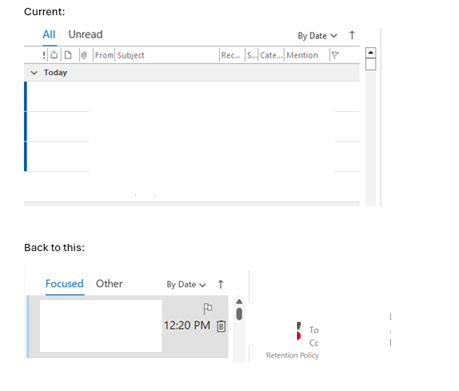459x391 pixels.
Task: Sort by Flag status column icon
Action: pos(335,55)
